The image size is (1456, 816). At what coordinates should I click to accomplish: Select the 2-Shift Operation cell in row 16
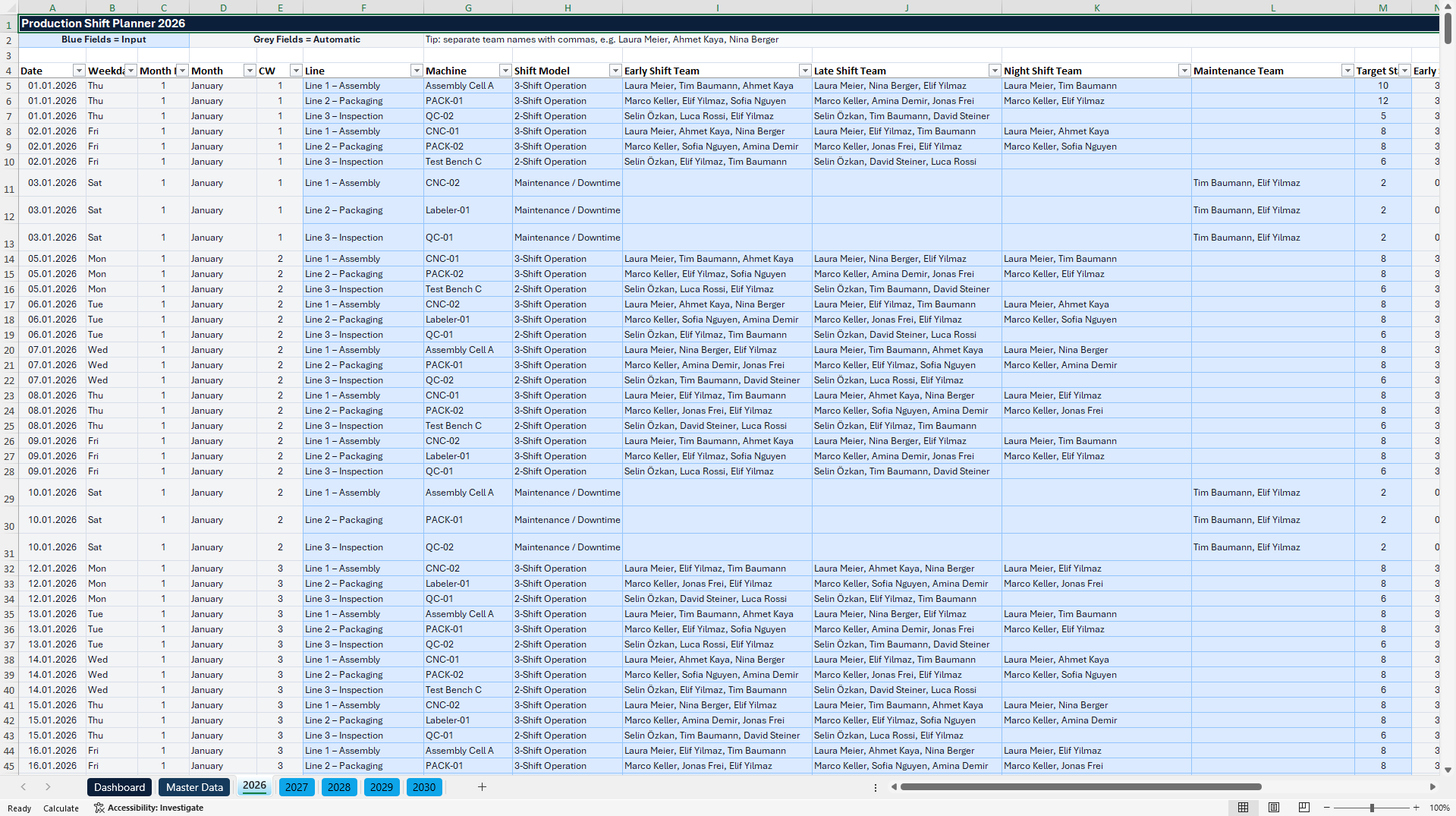coord(568,289)
